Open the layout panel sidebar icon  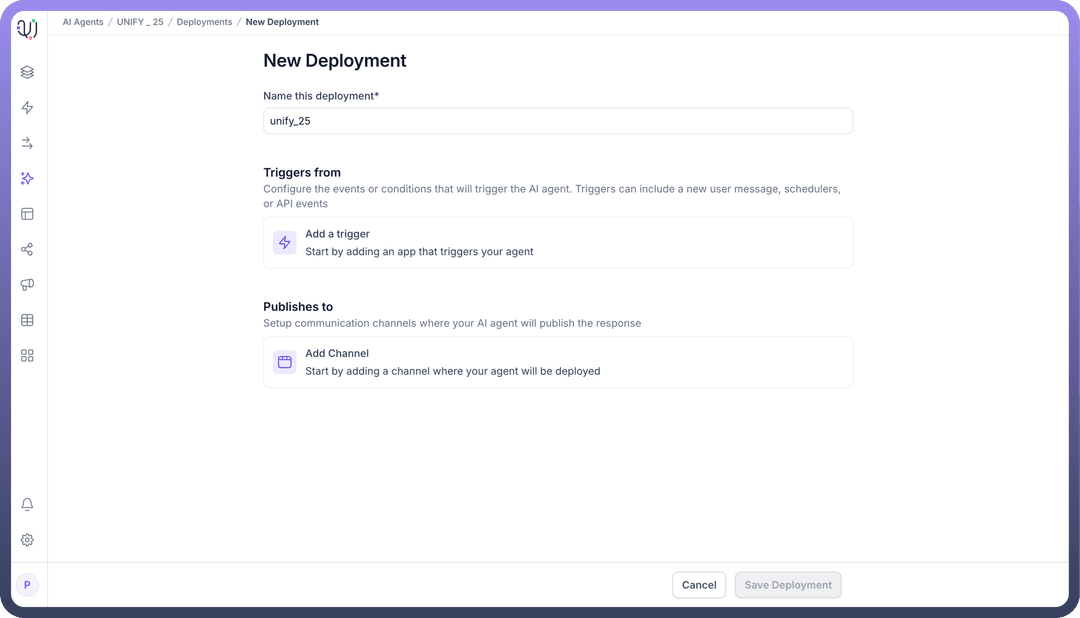click(27, 214)
